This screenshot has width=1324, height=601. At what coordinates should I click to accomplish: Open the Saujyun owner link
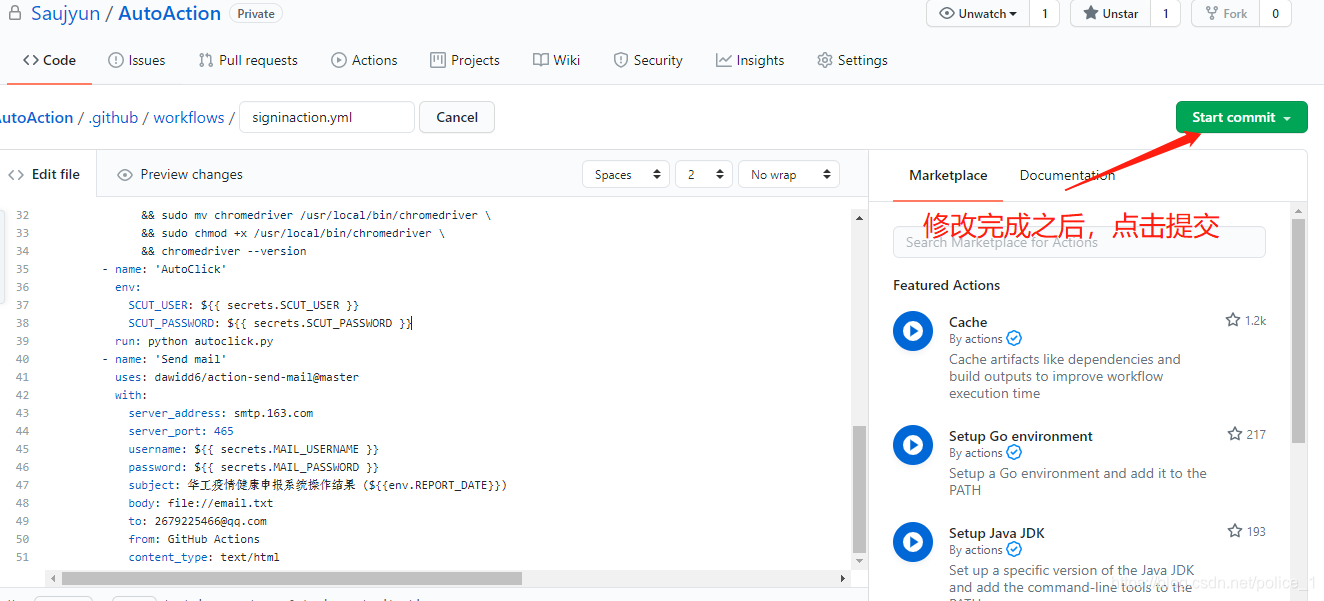pos(66,14)
